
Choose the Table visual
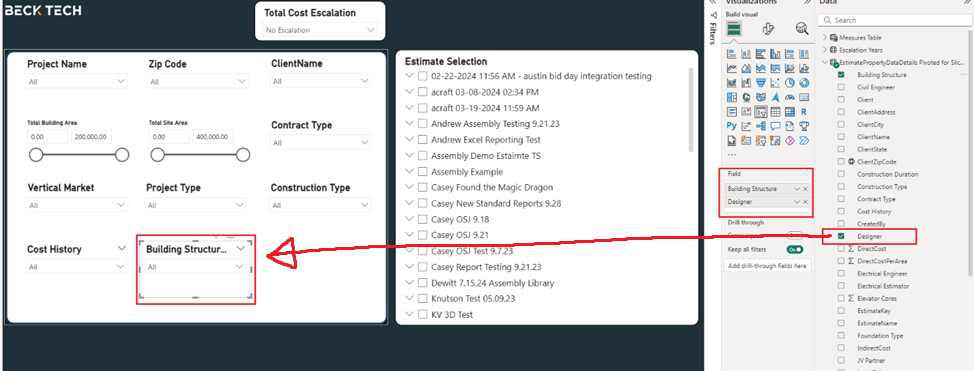[775, 112]
